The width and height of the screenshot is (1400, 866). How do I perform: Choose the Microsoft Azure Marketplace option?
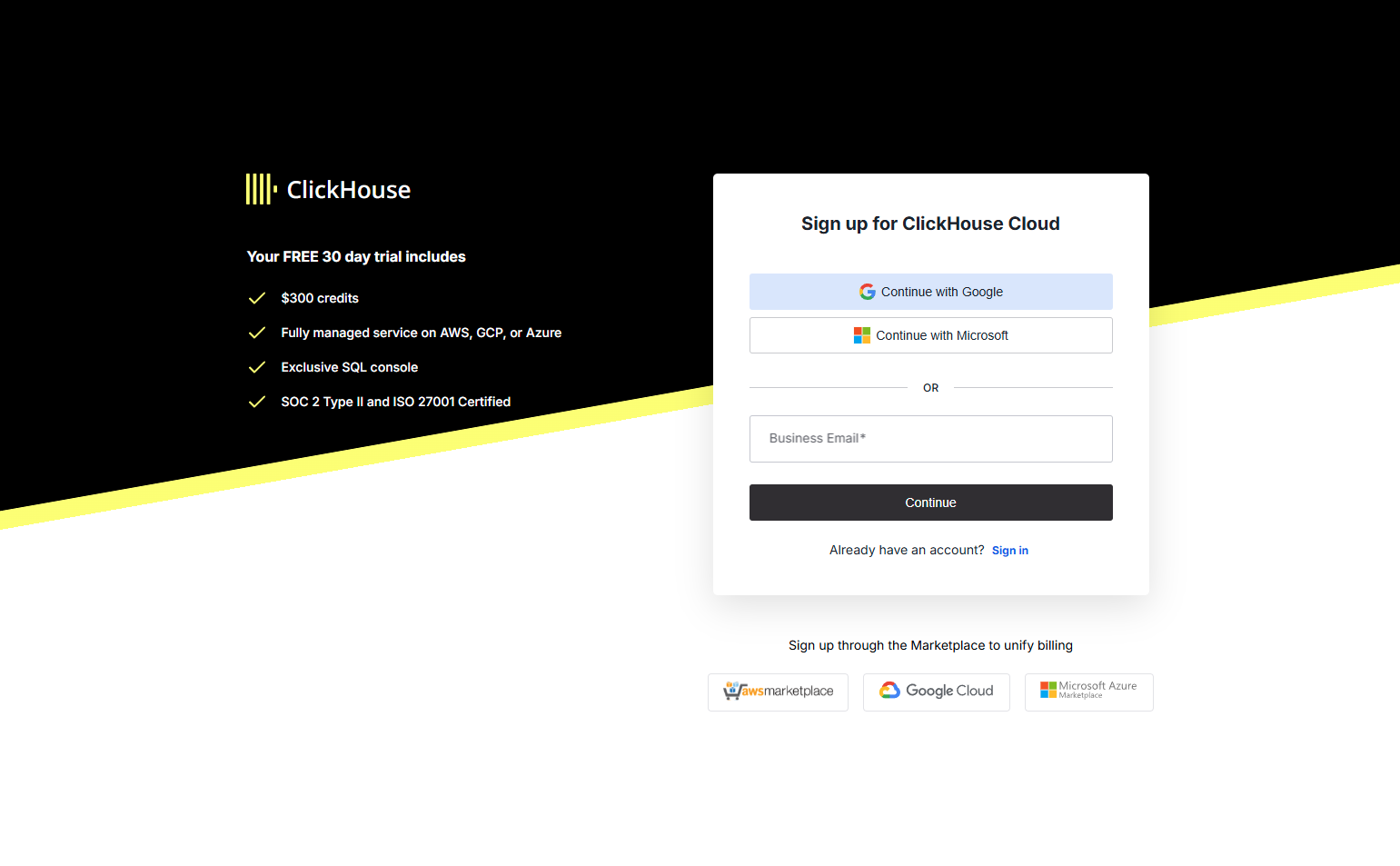pos(1088,692)
